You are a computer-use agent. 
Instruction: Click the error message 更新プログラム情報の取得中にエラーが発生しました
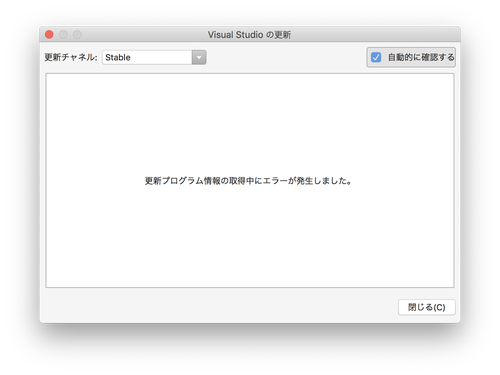(x=248, y=181)
